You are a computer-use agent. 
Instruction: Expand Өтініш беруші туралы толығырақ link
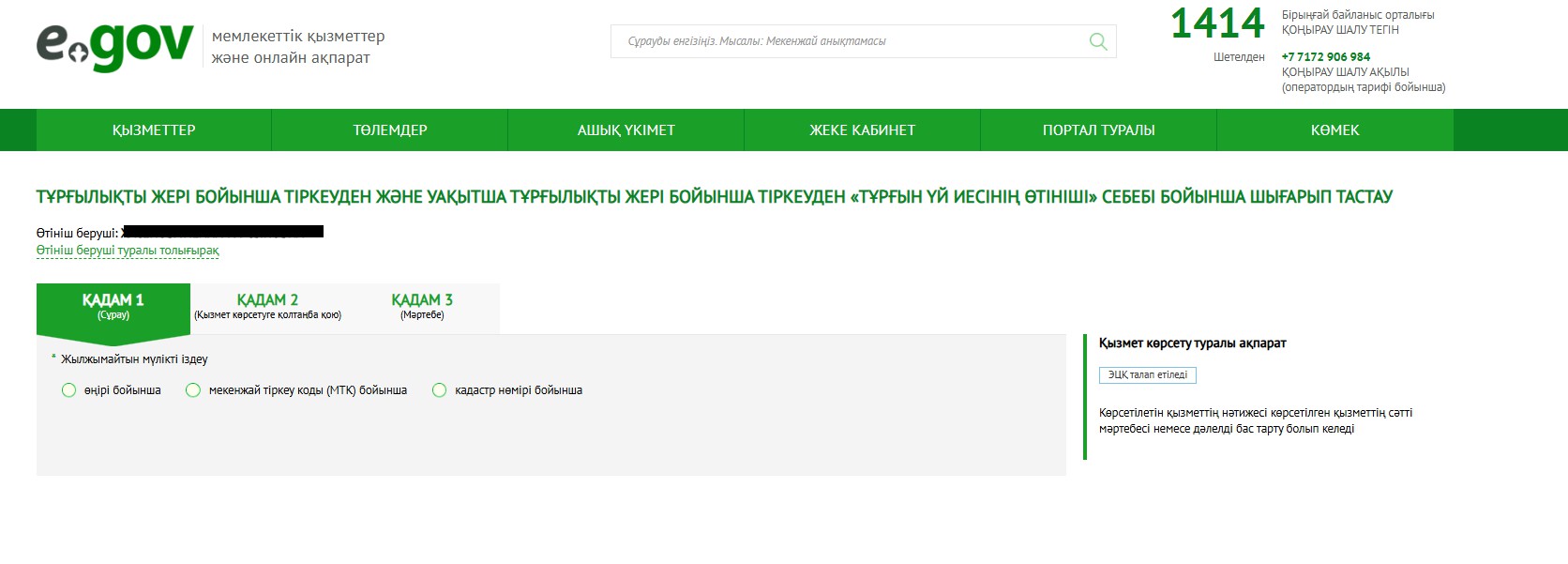(x=128, y=251)
